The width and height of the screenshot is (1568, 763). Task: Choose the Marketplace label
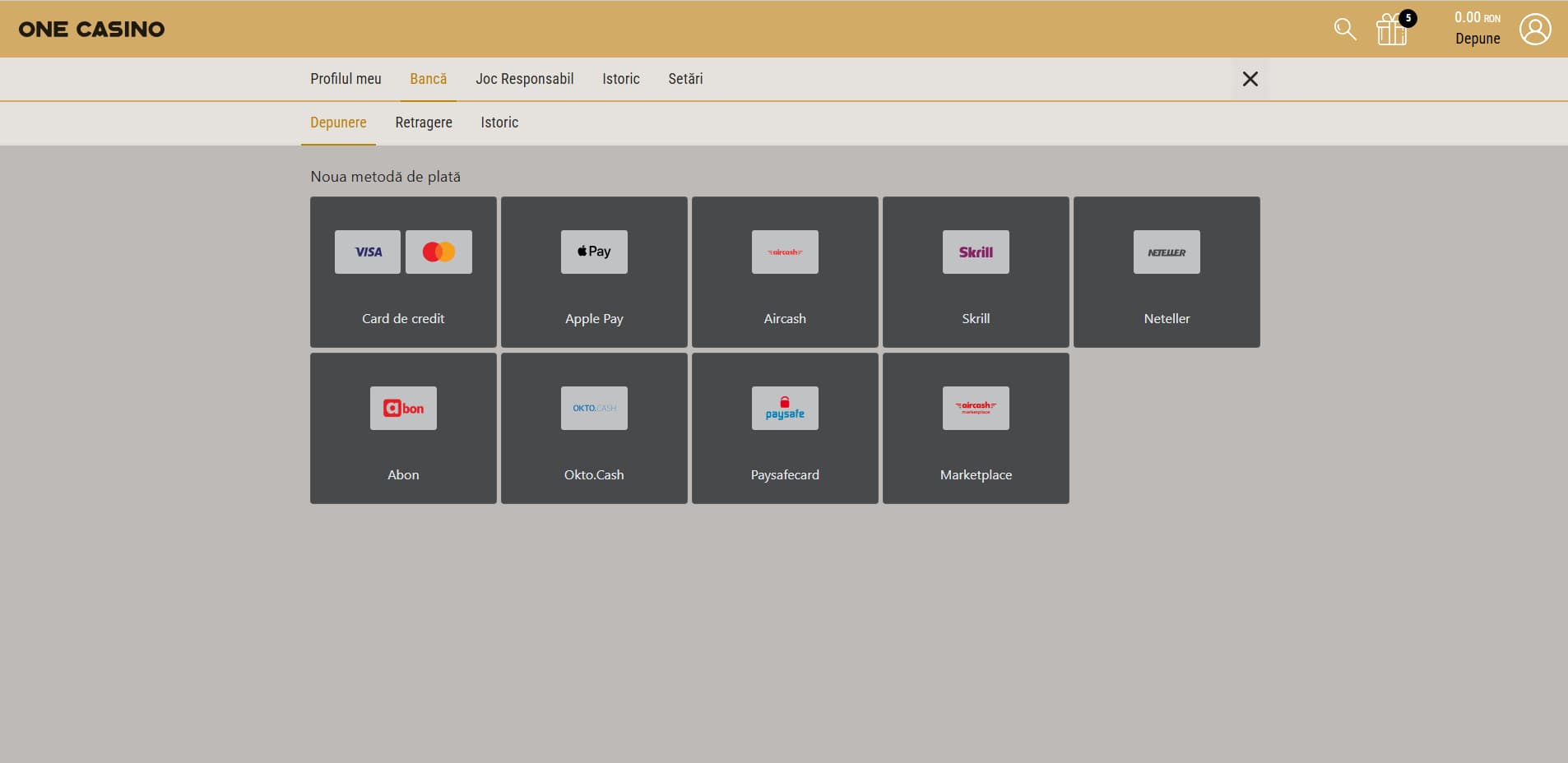pyautogui.click(x=976, y=474)
